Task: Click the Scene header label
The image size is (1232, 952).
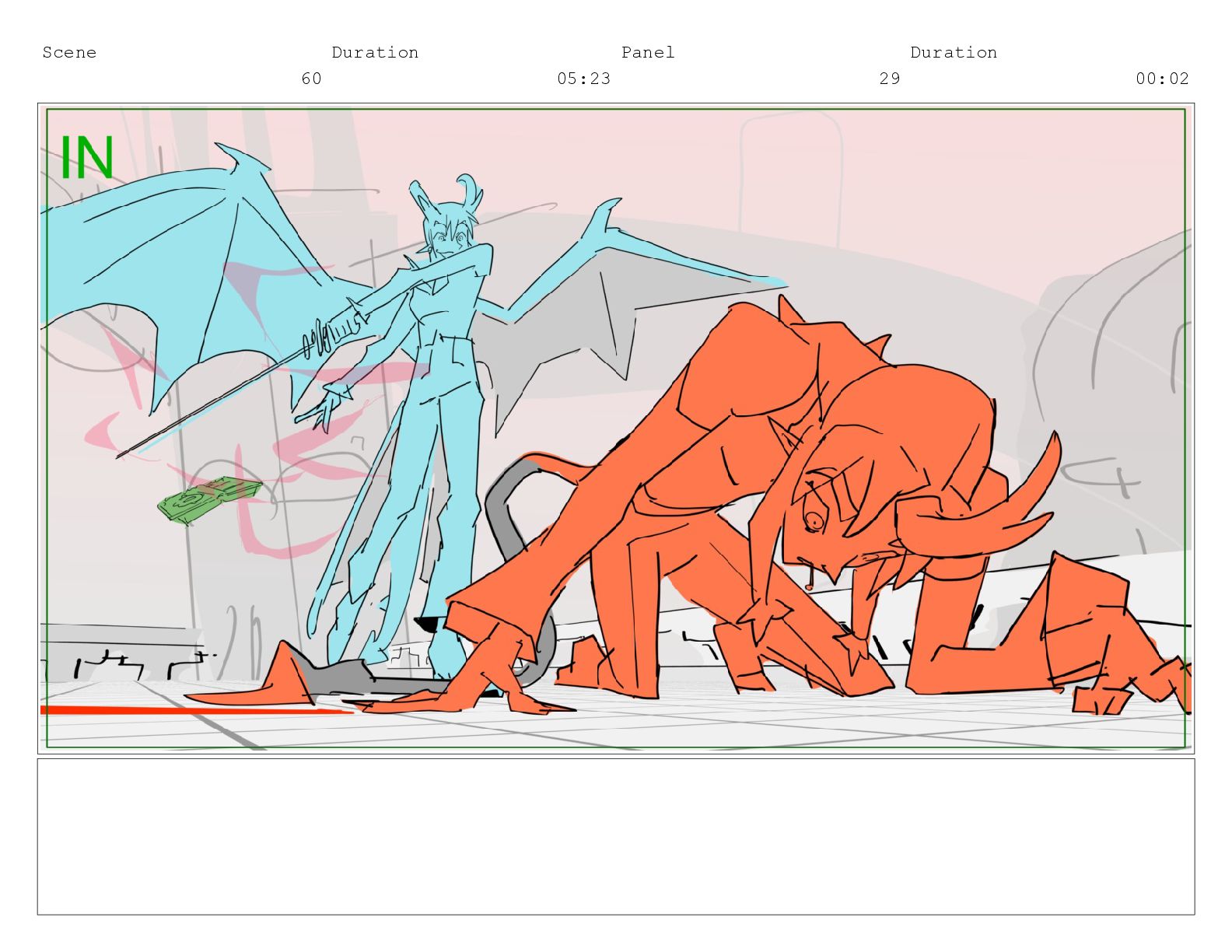Action: coord(69,53)
